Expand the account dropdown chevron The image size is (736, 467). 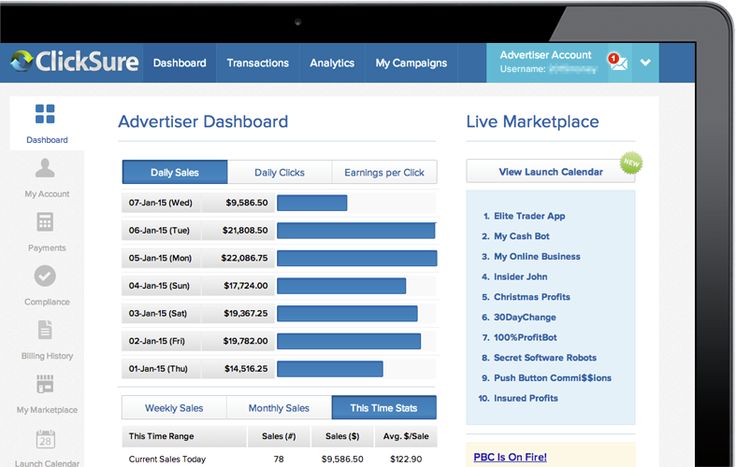pos(645,62)
